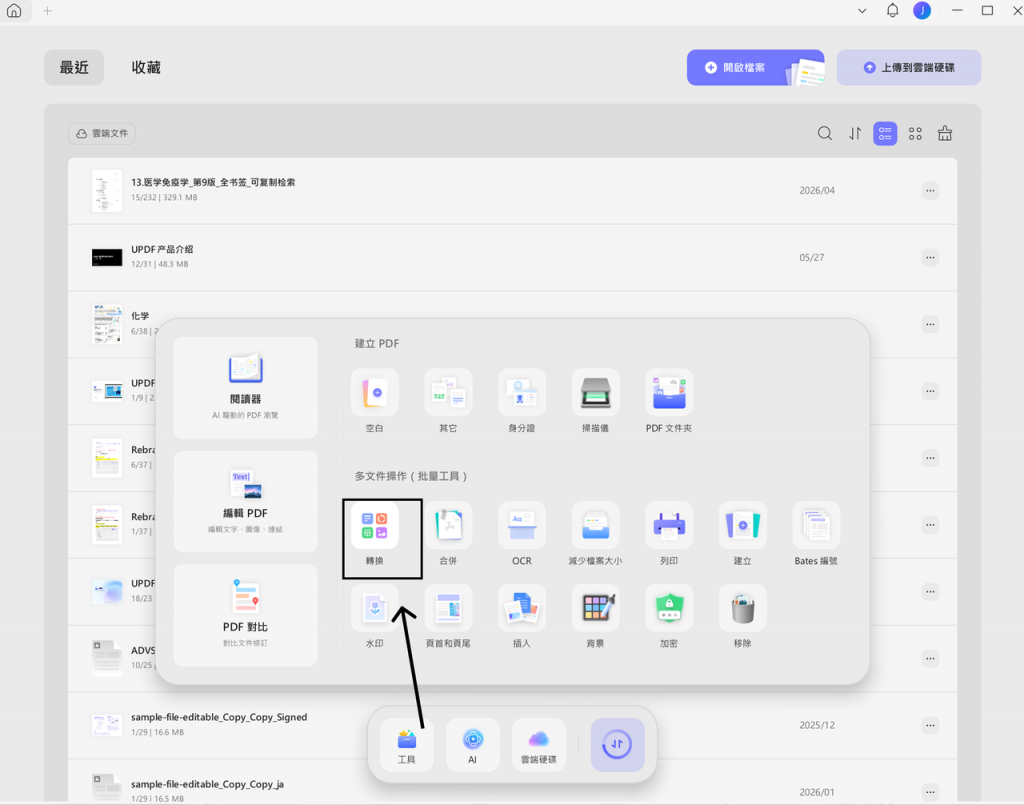Switch to grid thumbnail view
This screenshot has height=805, width=1024.
tap(915, 134)
